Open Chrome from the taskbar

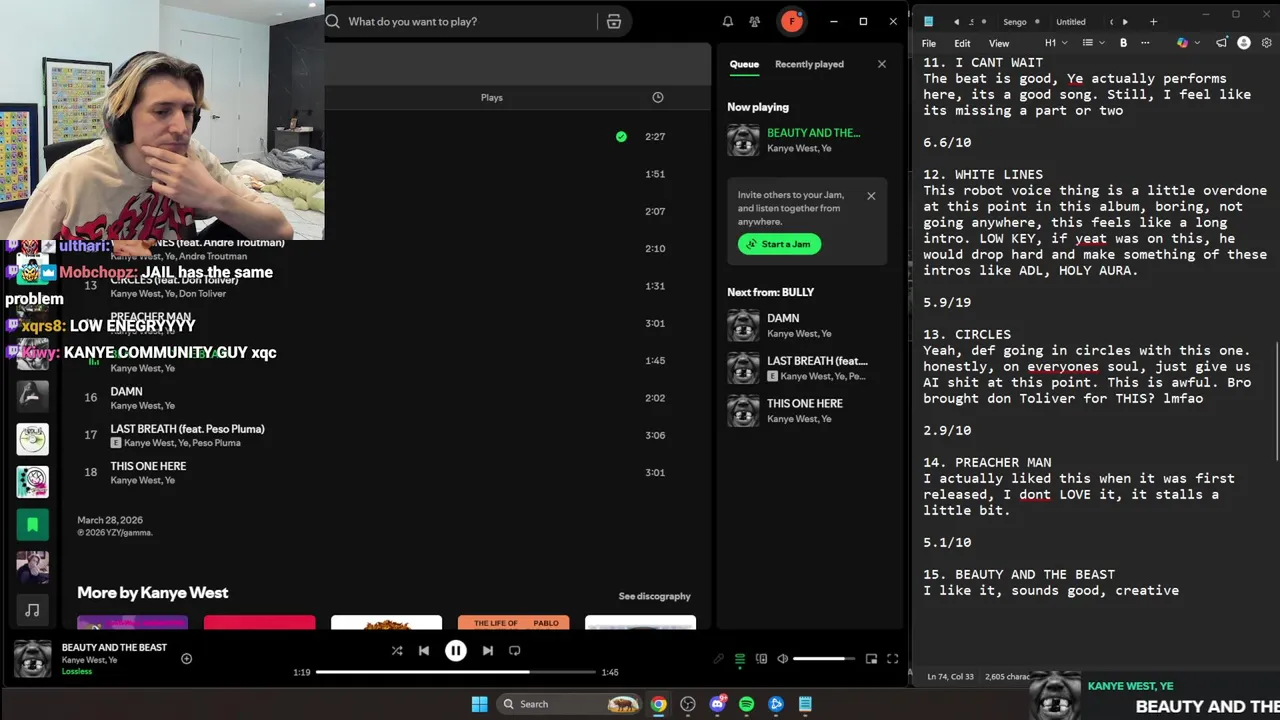coord(659,704)
